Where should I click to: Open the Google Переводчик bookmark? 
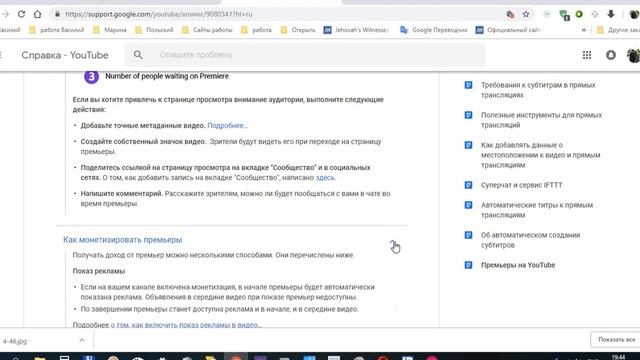pyautogui.click(x=433, y=30)
